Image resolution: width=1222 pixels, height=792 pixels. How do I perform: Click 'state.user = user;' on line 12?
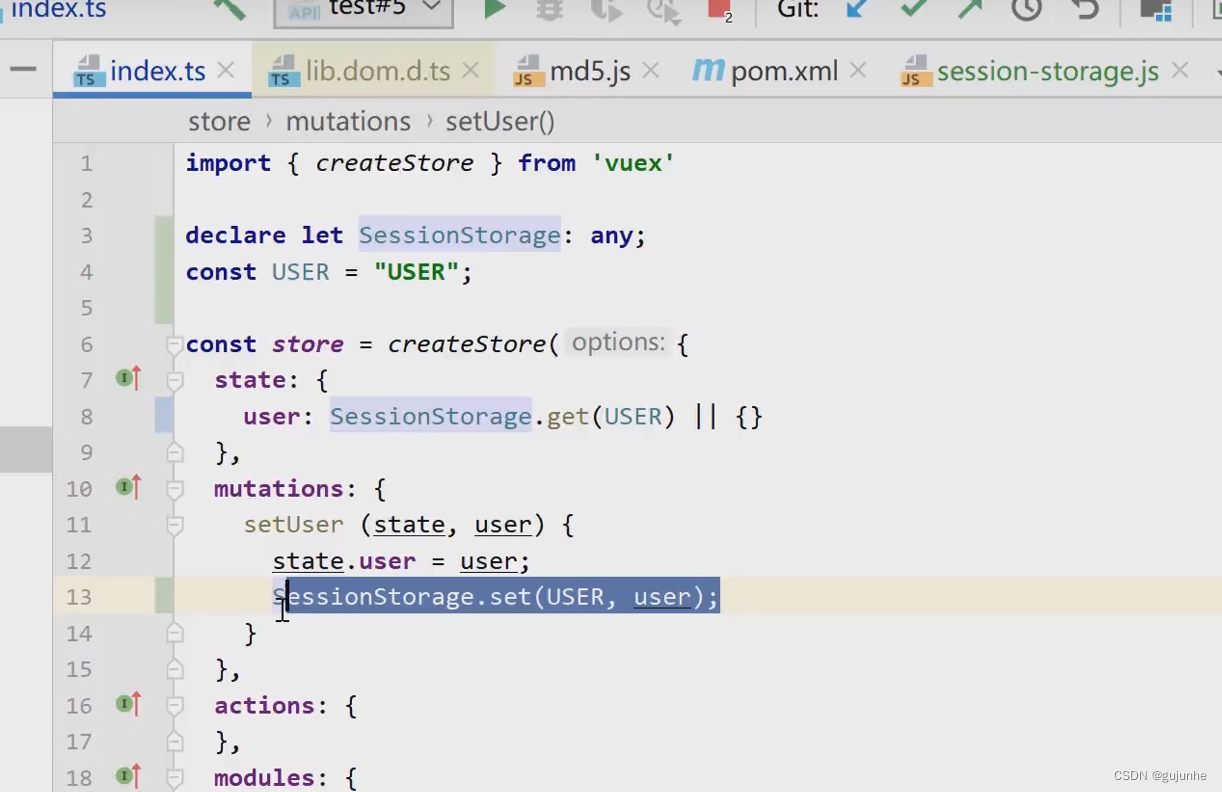point(402,561)
